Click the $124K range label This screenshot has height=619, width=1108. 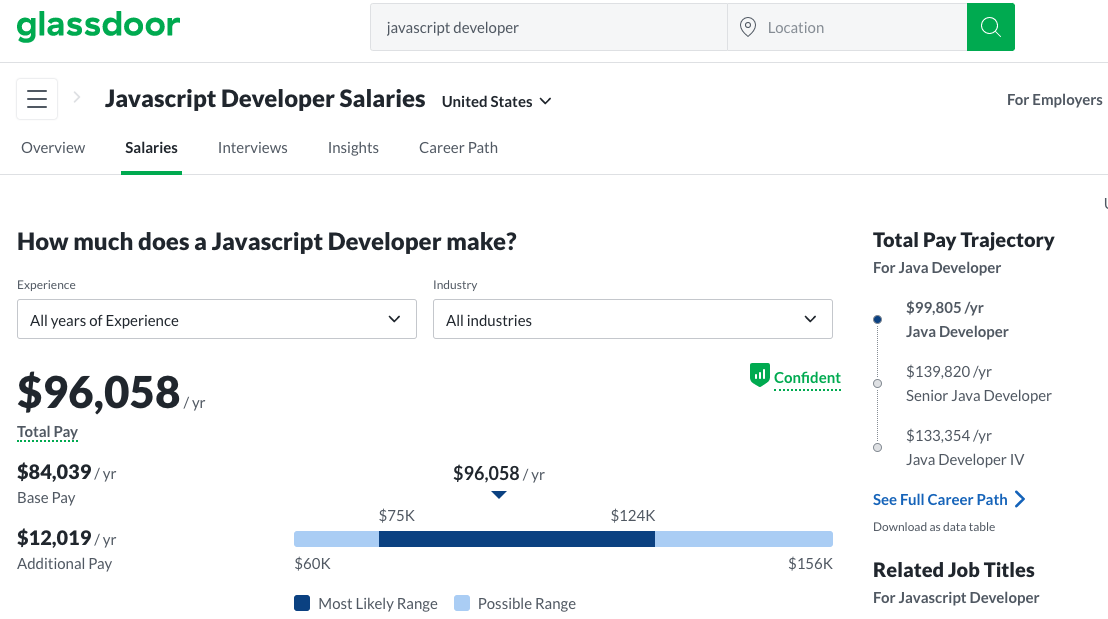click(633, 516)
